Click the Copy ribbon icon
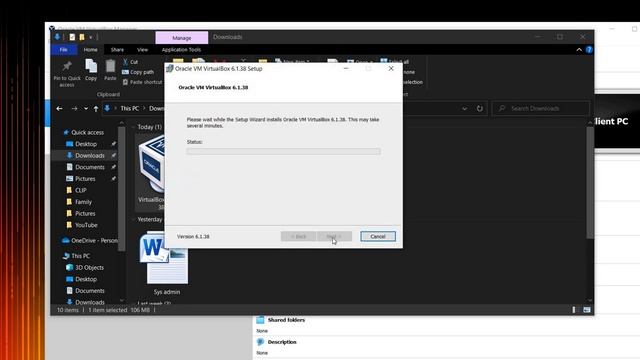The width and height of the screenshot is (640, 360). pyautogui.click(x=91, y=66)
